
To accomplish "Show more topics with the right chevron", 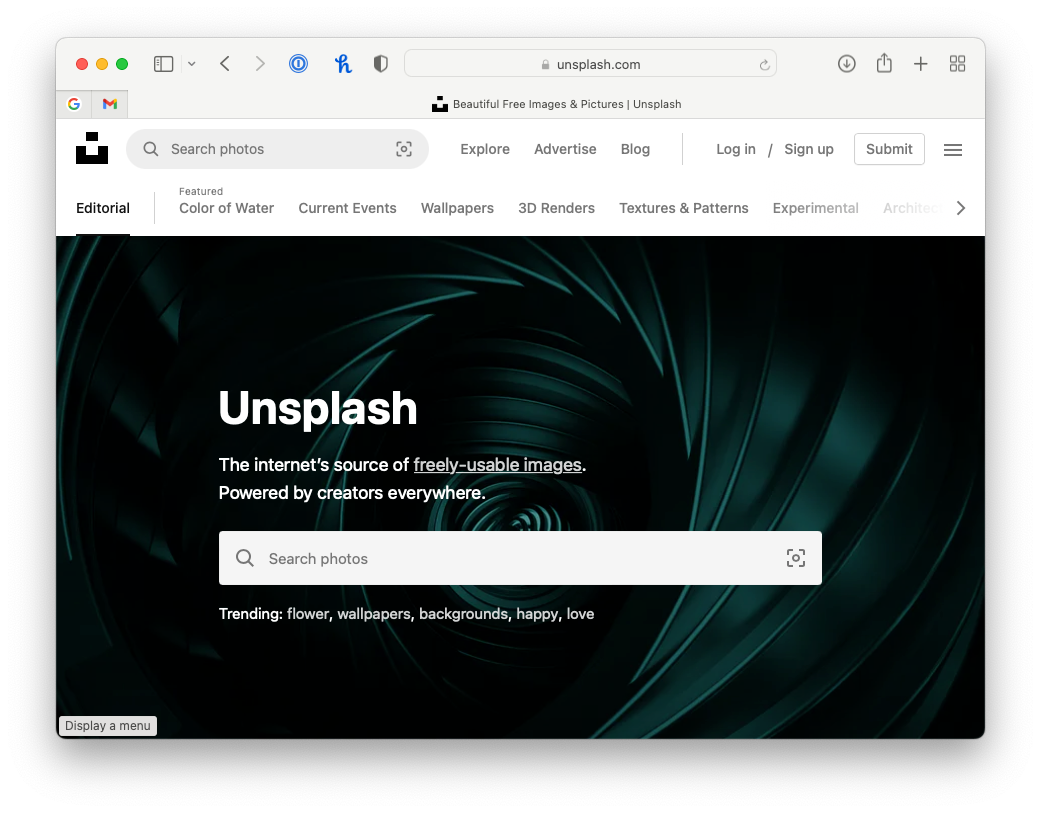I will (961, 208).
